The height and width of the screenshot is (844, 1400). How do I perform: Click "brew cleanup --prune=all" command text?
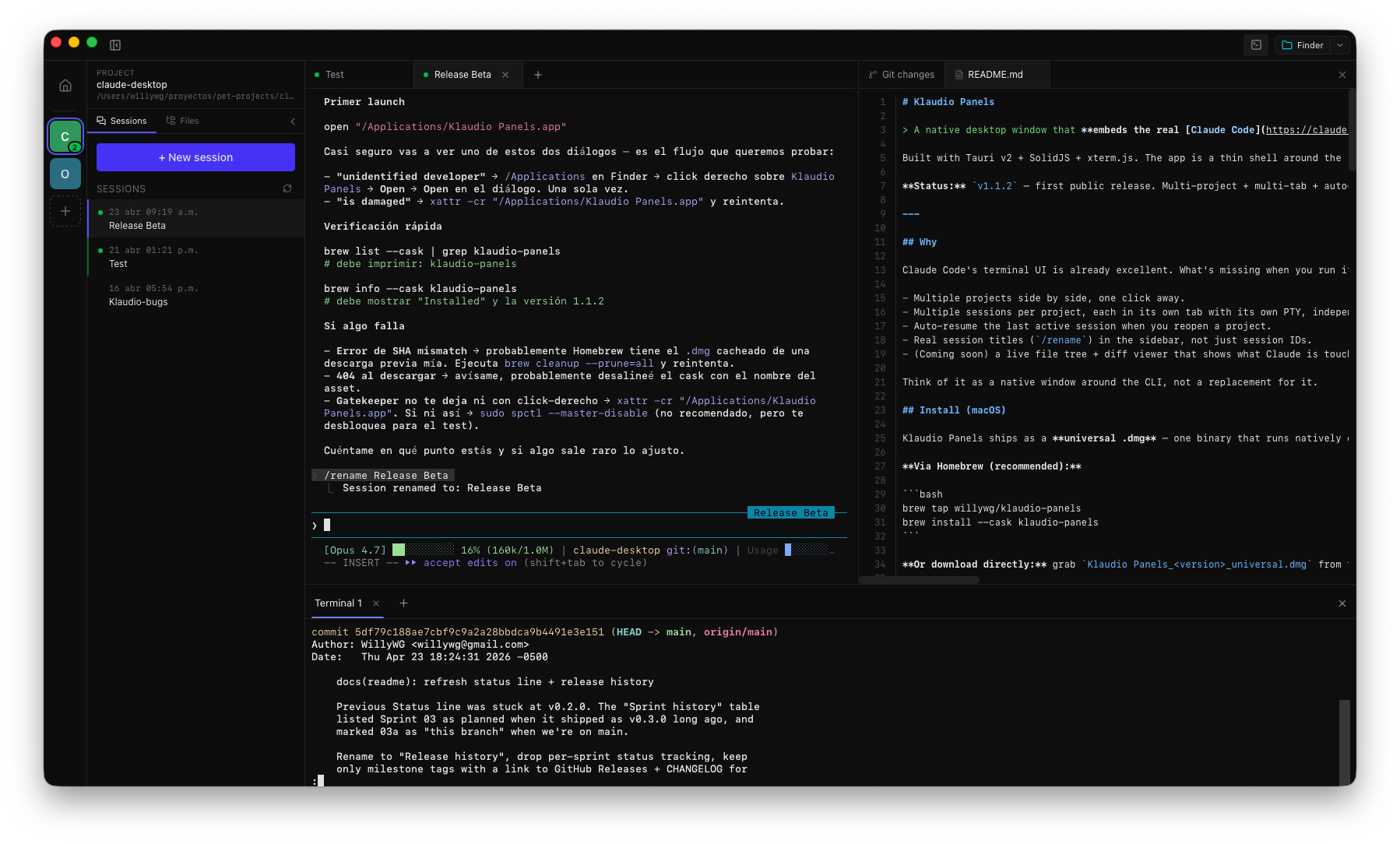point(579,364)
